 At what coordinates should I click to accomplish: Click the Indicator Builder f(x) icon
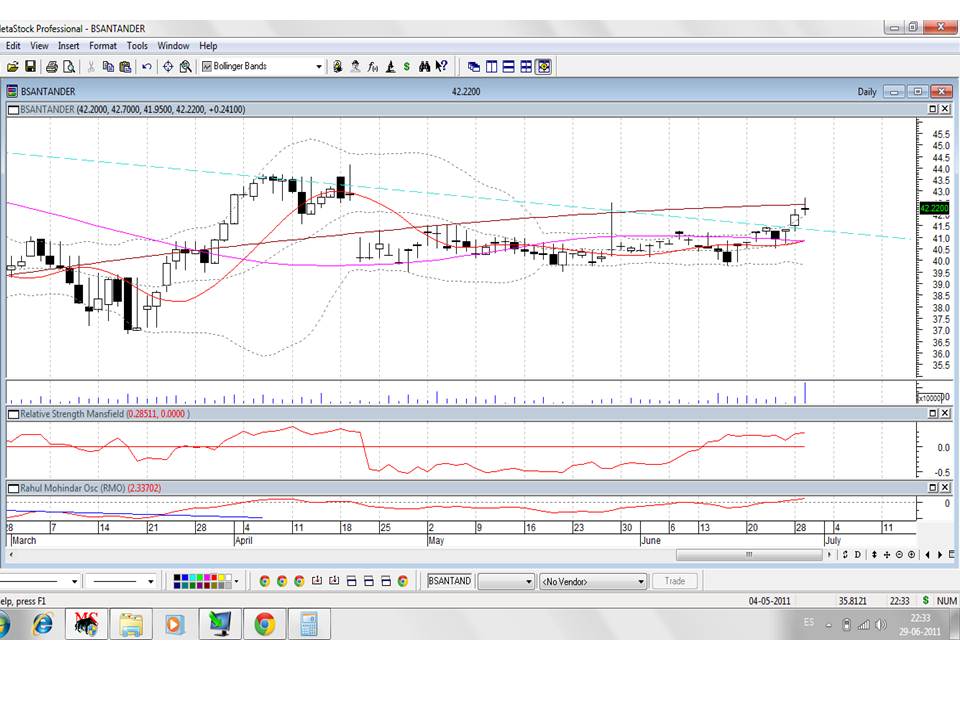click(x=373, y=67)
